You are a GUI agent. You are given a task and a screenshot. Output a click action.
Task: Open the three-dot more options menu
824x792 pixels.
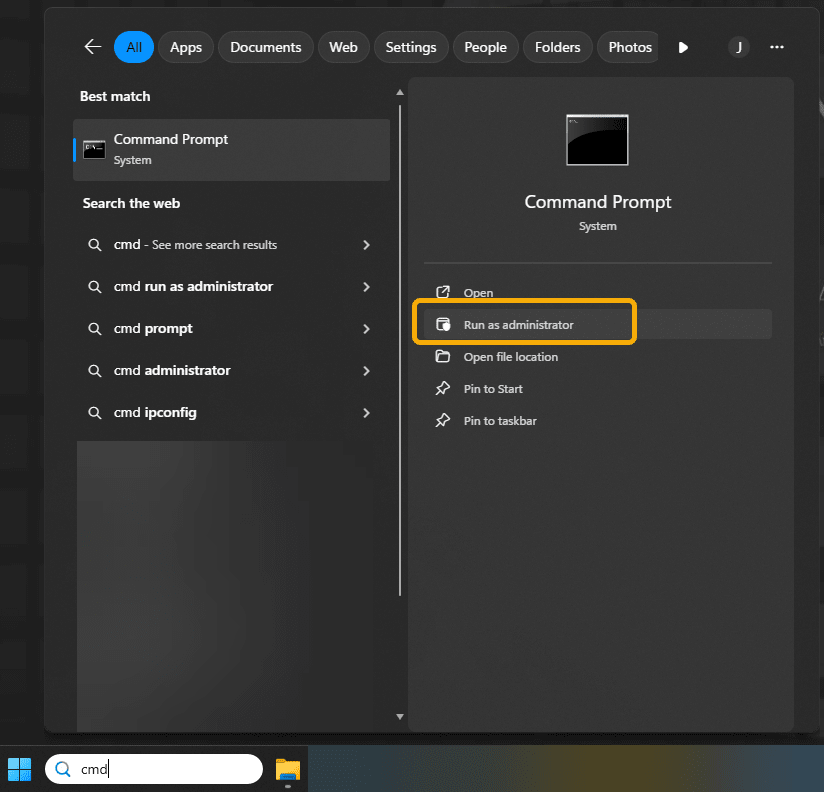777,47
